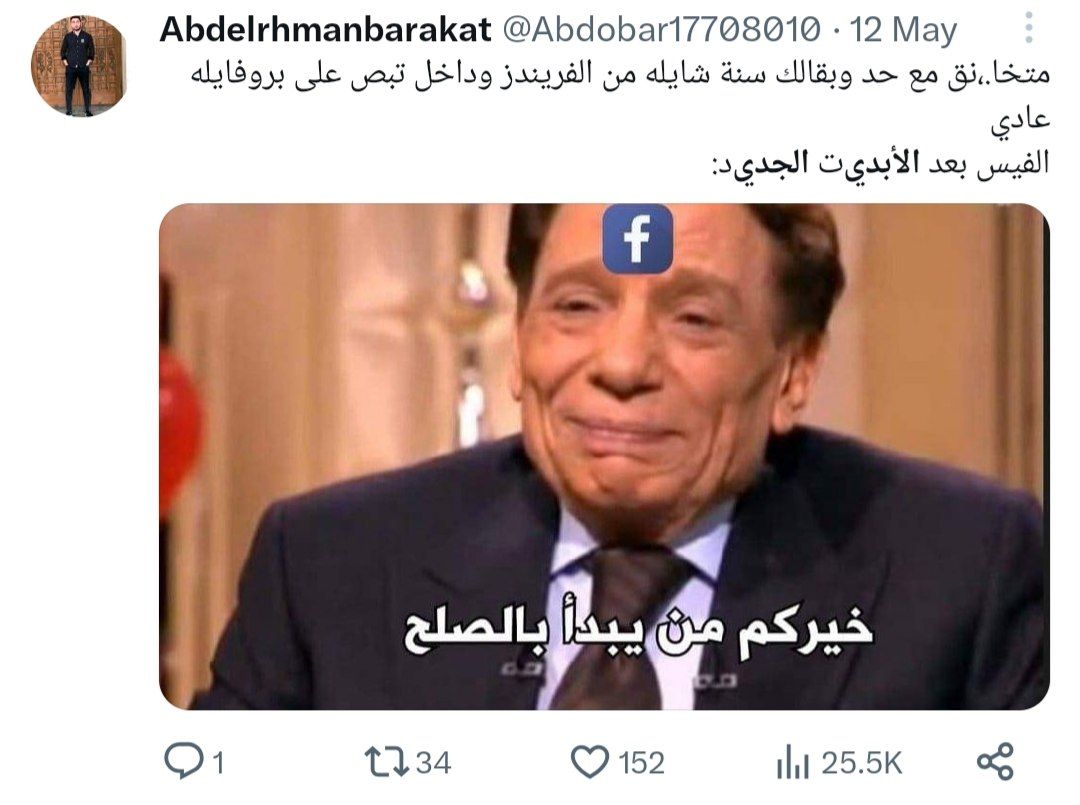Click the retweet count of 34
The image size is (1080, 805).
tap(434, 763)
